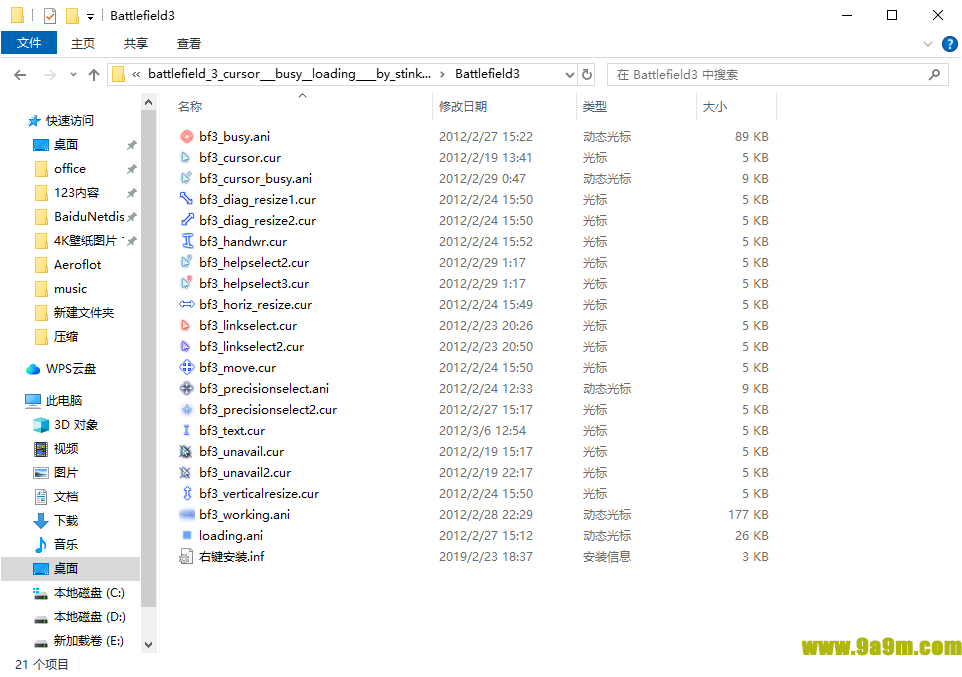Click the search magnifier icon

click(934, 74)
